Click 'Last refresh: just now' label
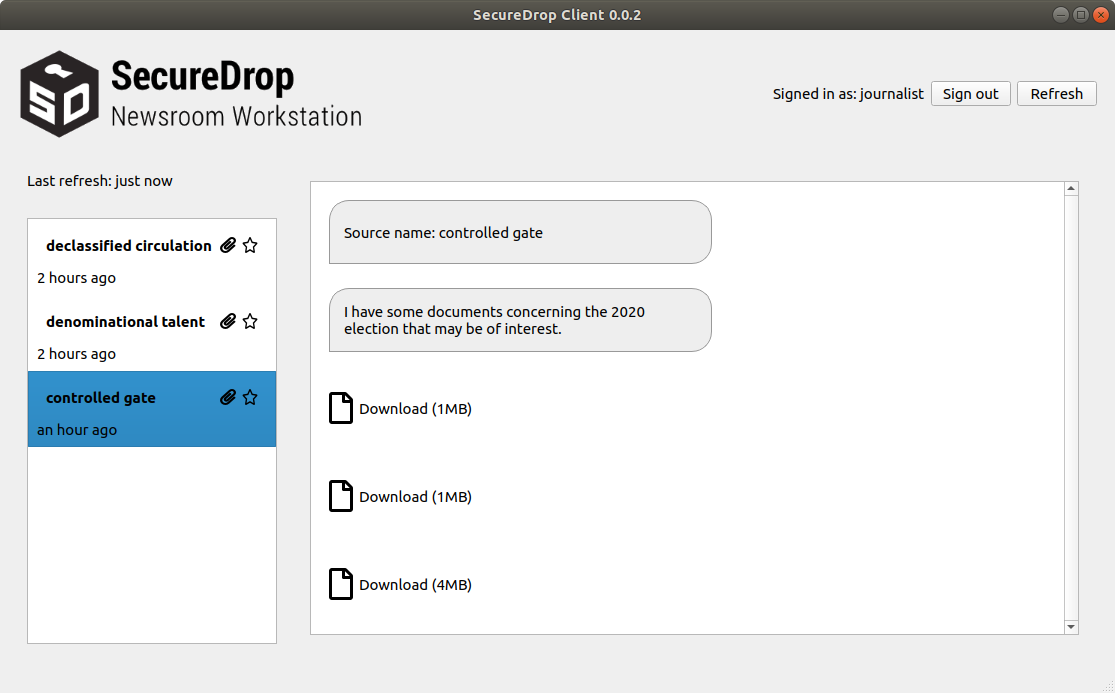 pos(100,181)
